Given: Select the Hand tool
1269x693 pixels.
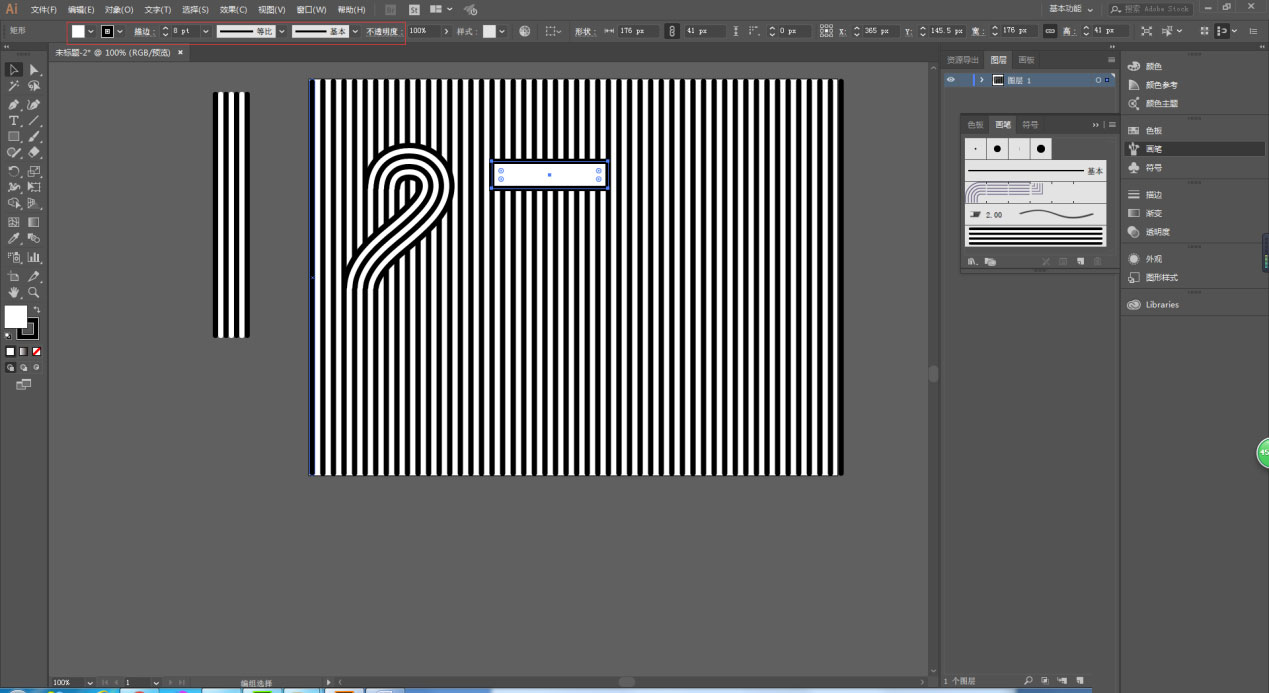Looking at the screenshot, I should point(14,293).
